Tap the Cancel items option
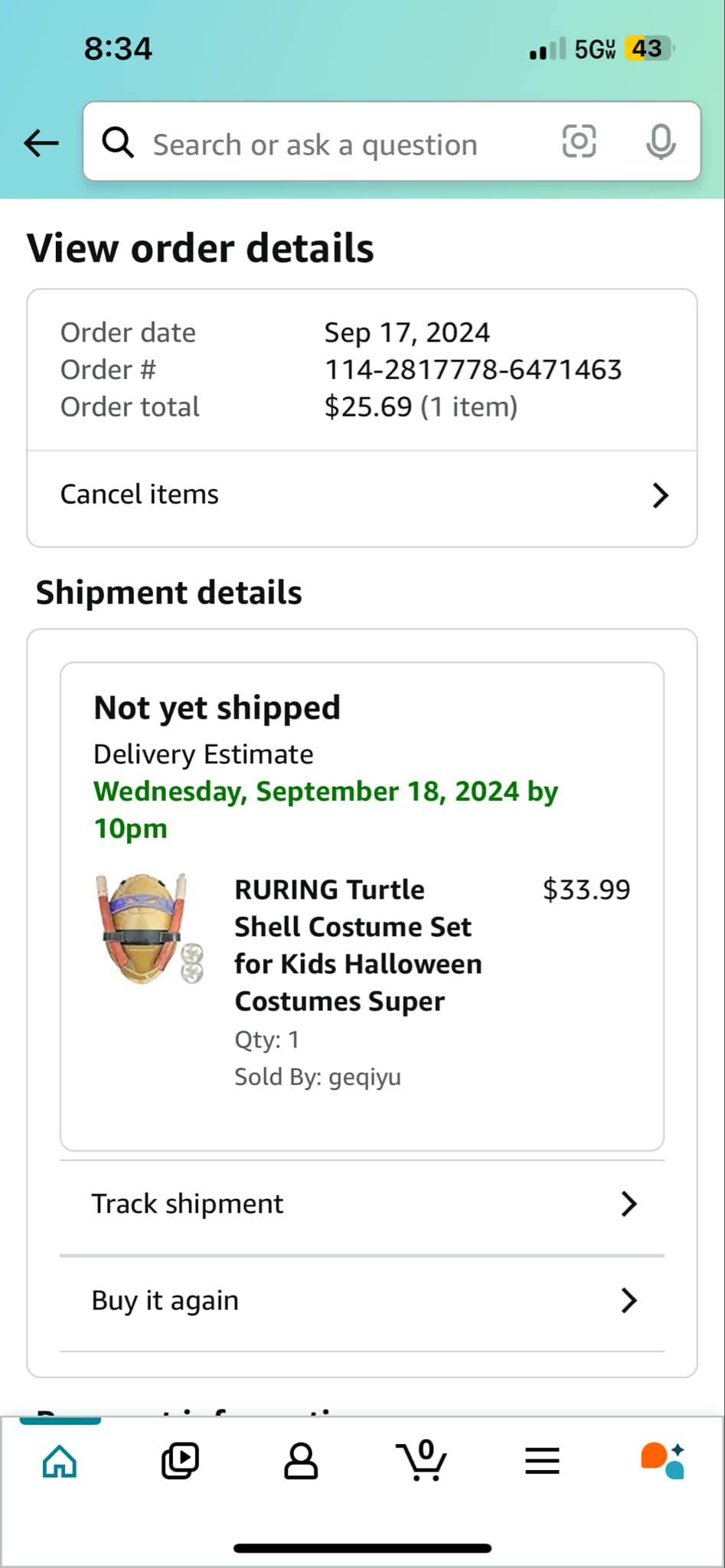Image resolution: width=725 pixels, height=1568 pixels. (139, 495)
